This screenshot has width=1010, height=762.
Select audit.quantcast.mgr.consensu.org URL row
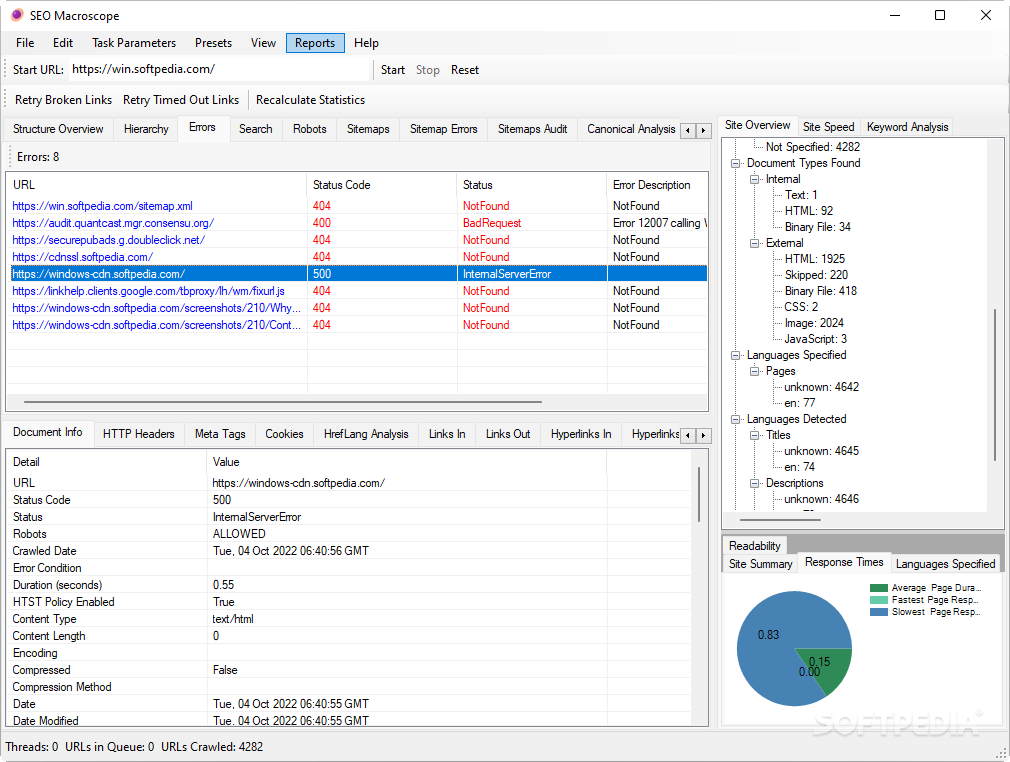(x=359, y=223)
